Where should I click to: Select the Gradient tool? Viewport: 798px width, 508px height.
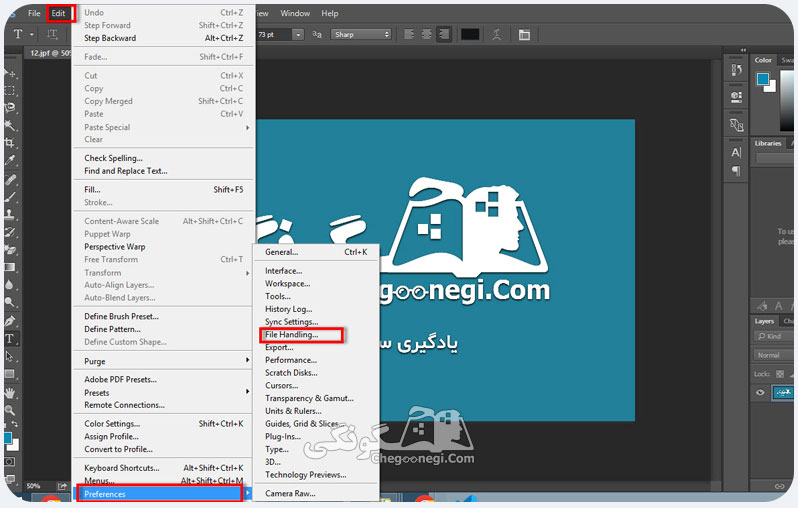(x=10, y=267)
